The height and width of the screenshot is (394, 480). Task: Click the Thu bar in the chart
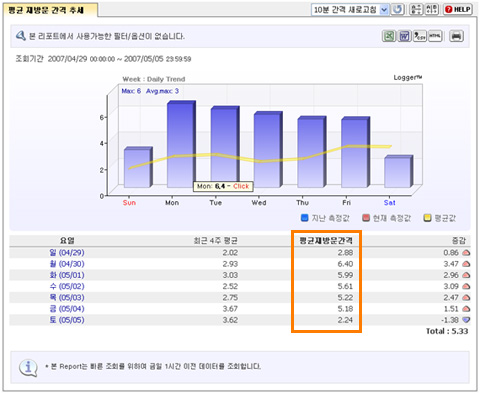pyautogui.click(x=312, y=152)
